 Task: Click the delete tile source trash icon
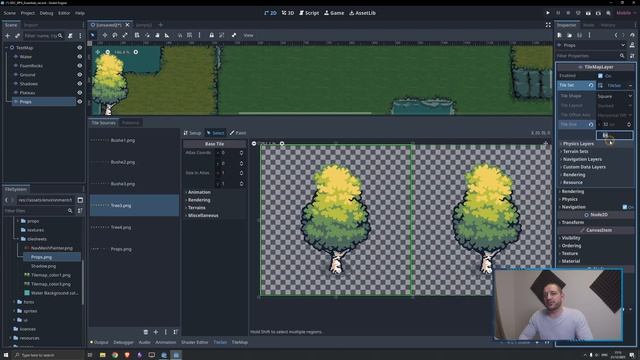pyautogui.click(x=146, y=332)
